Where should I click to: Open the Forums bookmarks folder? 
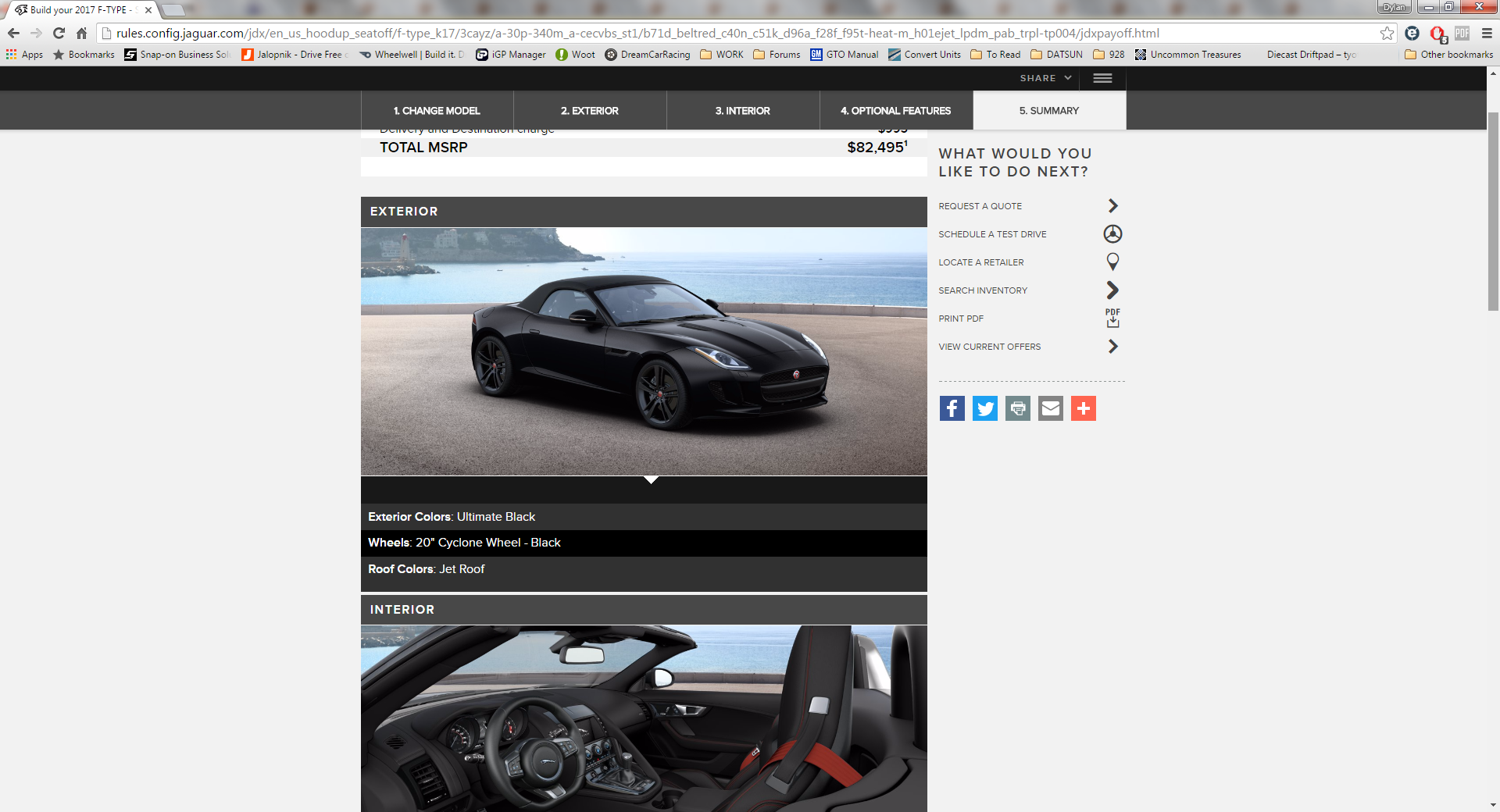[x=777, y=55]
